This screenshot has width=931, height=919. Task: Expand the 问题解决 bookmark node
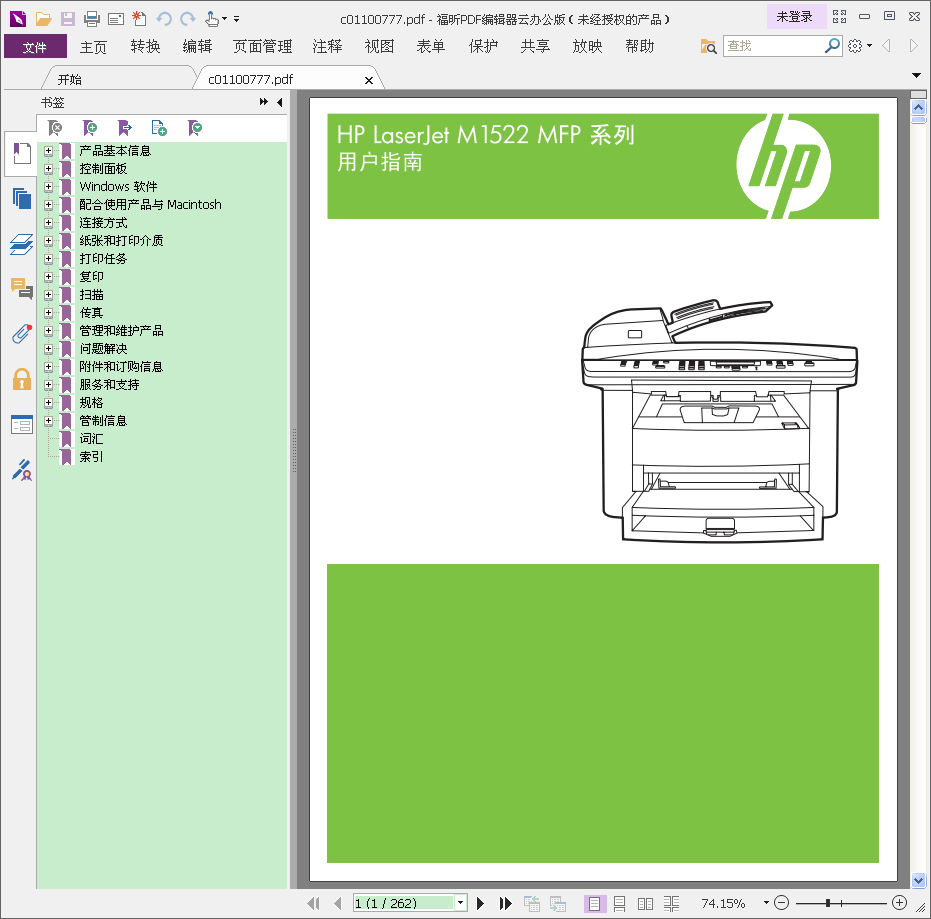49,348
